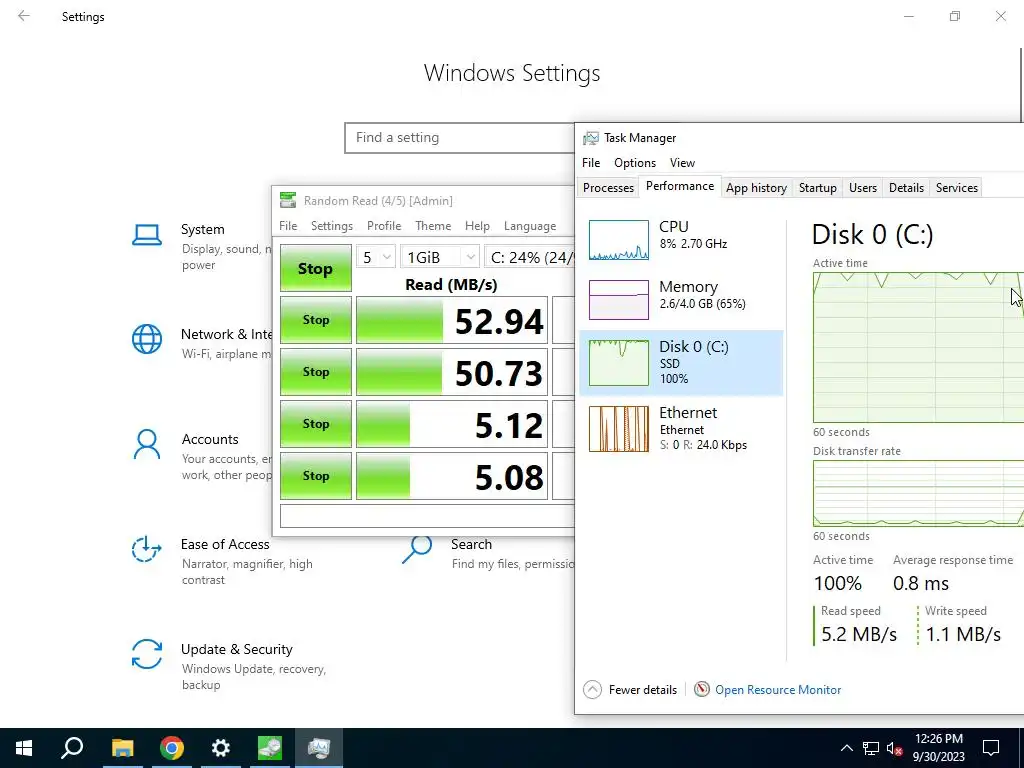This screenshot has width=1024, height=768.
Task: Click the Settings back arrow
Action: [x=24, y=16]
